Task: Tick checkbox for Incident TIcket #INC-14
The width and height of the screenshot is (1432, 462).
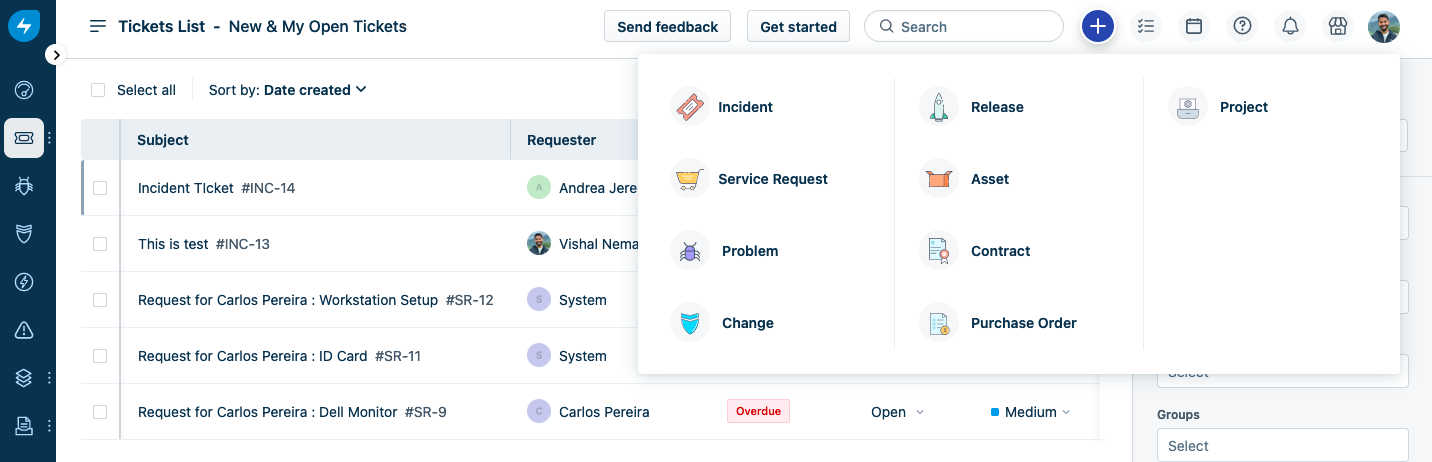Action: point(100,188)
